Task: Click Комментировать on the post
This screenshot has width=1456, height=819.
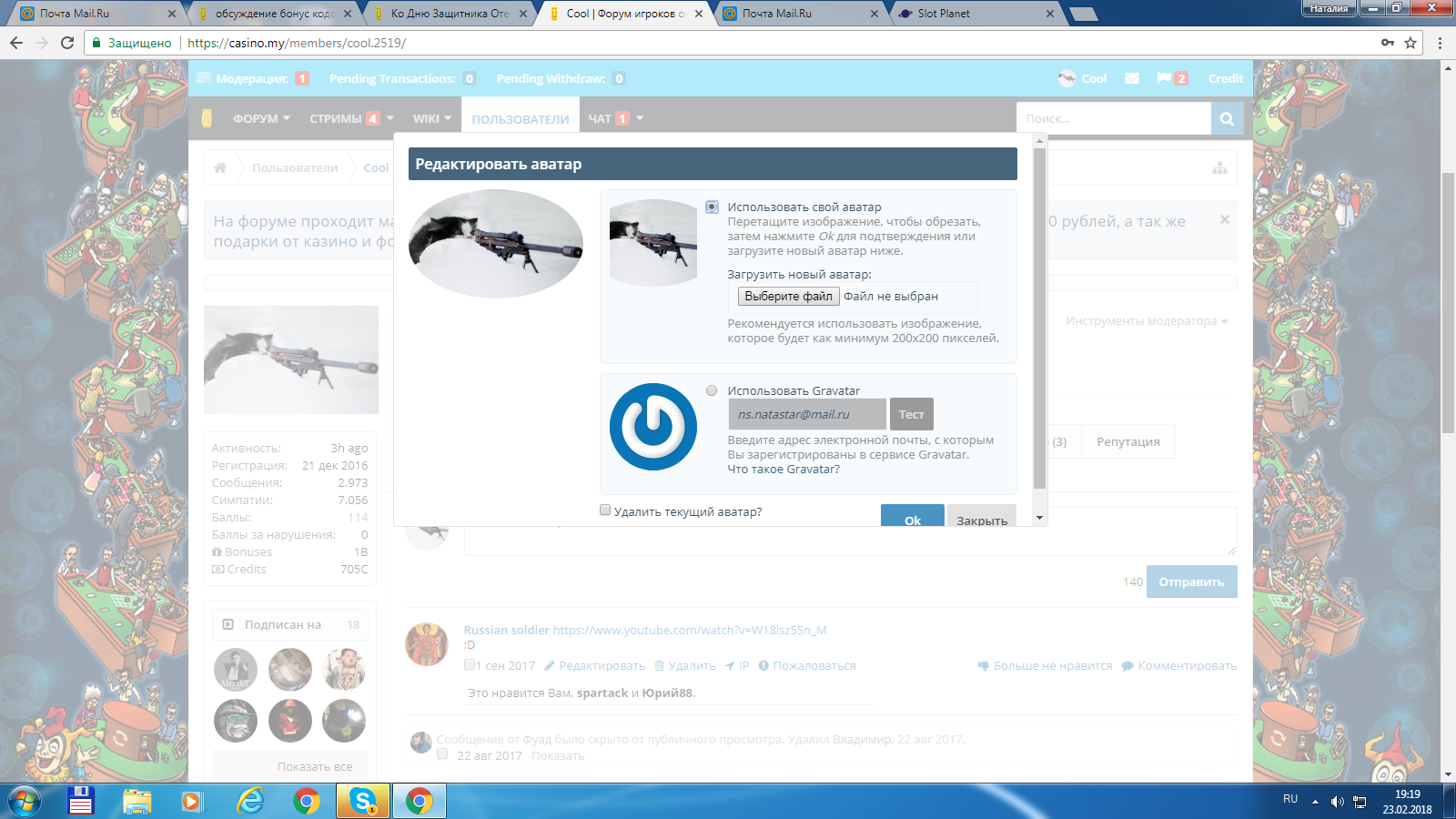Action: pos(1179,666)
